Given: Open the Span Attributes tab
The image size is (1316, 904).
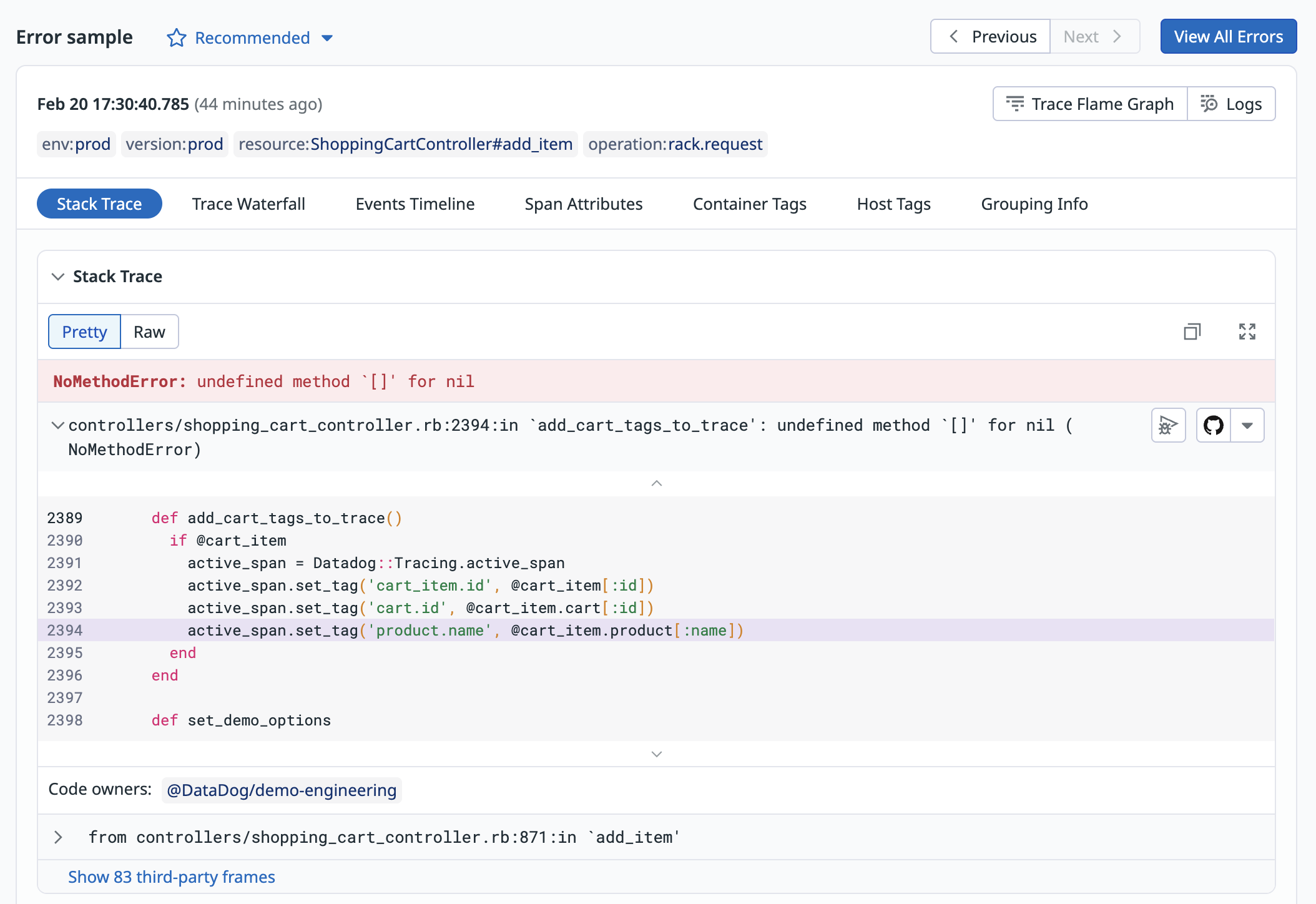Looking at the screenshot, I should coord(583,204).
